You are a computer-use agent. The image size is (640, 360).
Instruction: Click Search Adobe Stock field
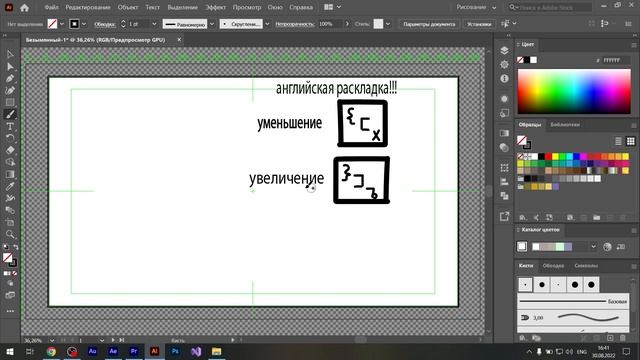pyautogui.click(x=550, y=7)
